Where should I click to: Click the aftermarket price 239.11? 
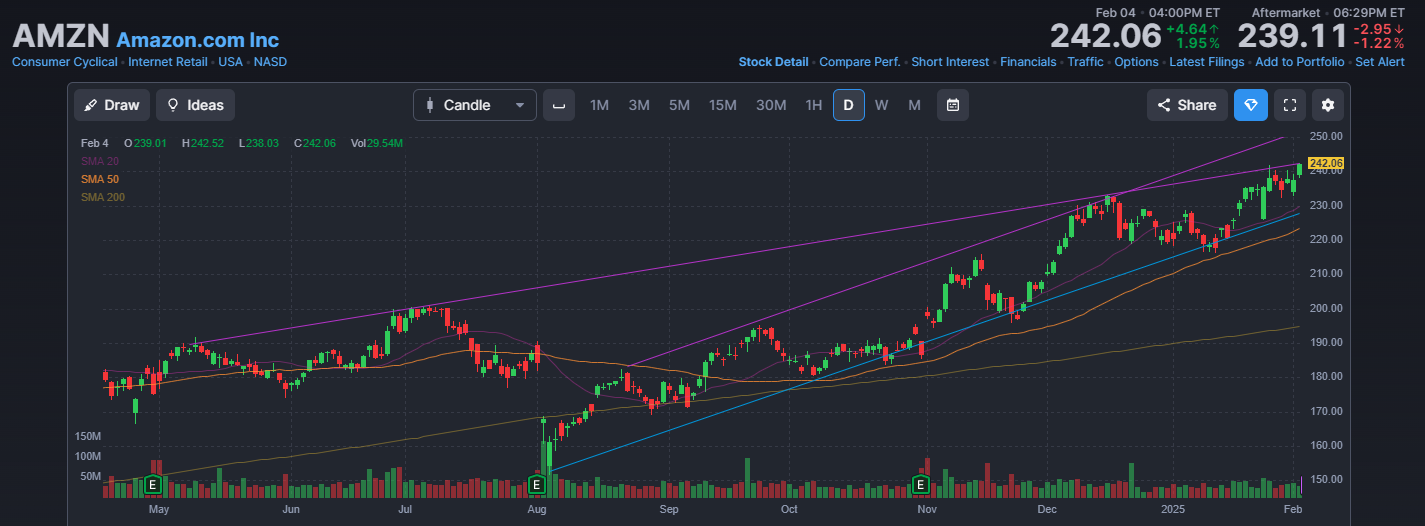point(1292,36)
